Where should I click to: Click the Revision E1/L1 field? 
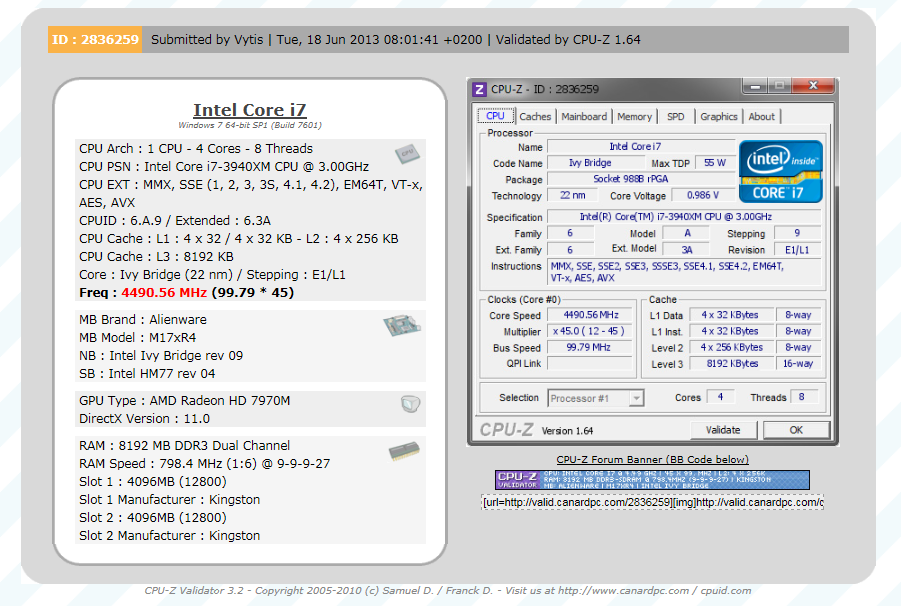797,250
